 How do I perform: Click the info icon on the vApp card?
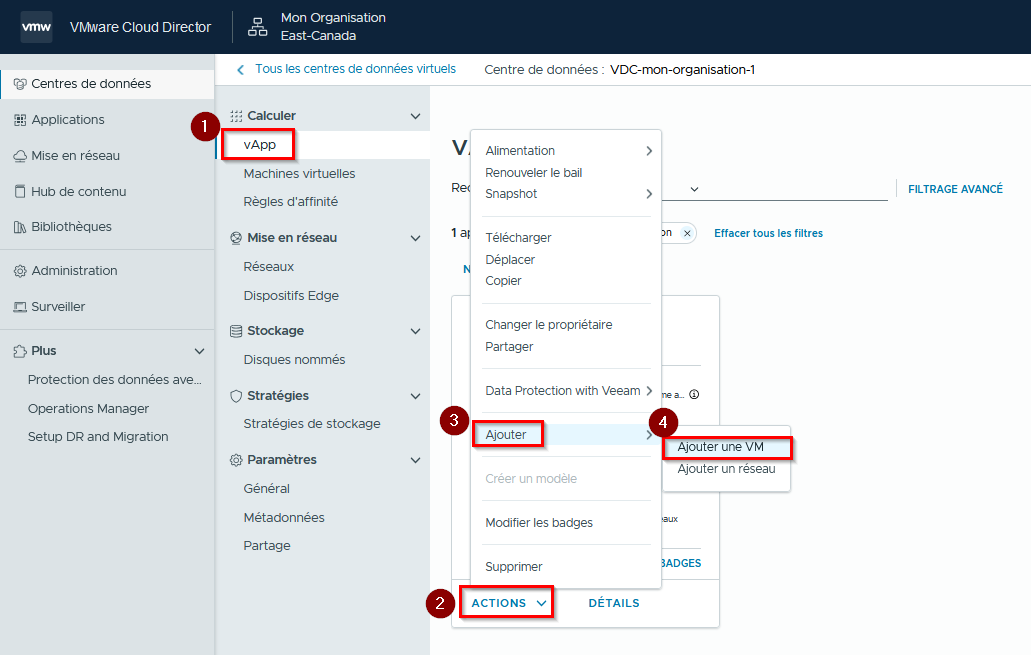click(694, 395)
